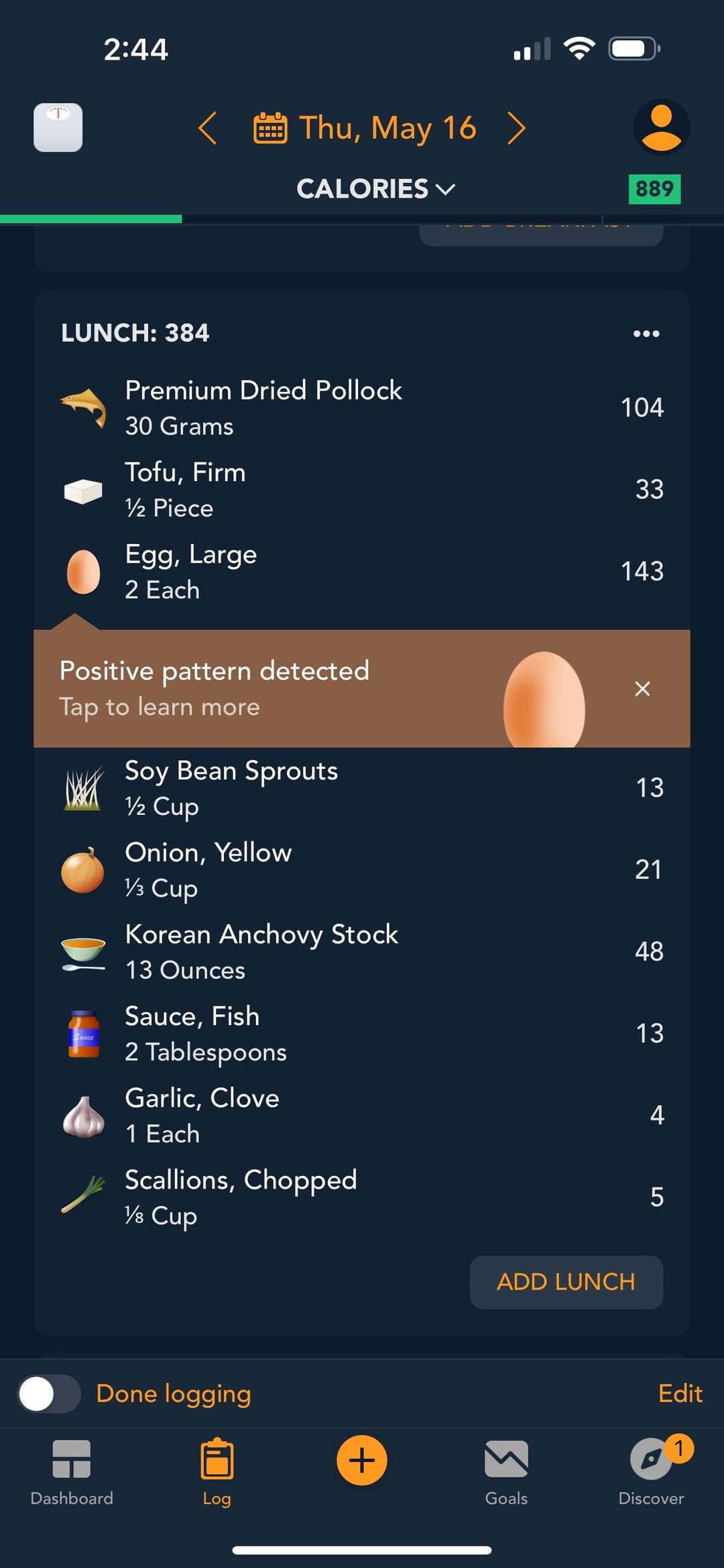The height and width of the screenshot is (1568, 724).
Task: Tap the green calorie progress bar
Action: pos(91,219)
